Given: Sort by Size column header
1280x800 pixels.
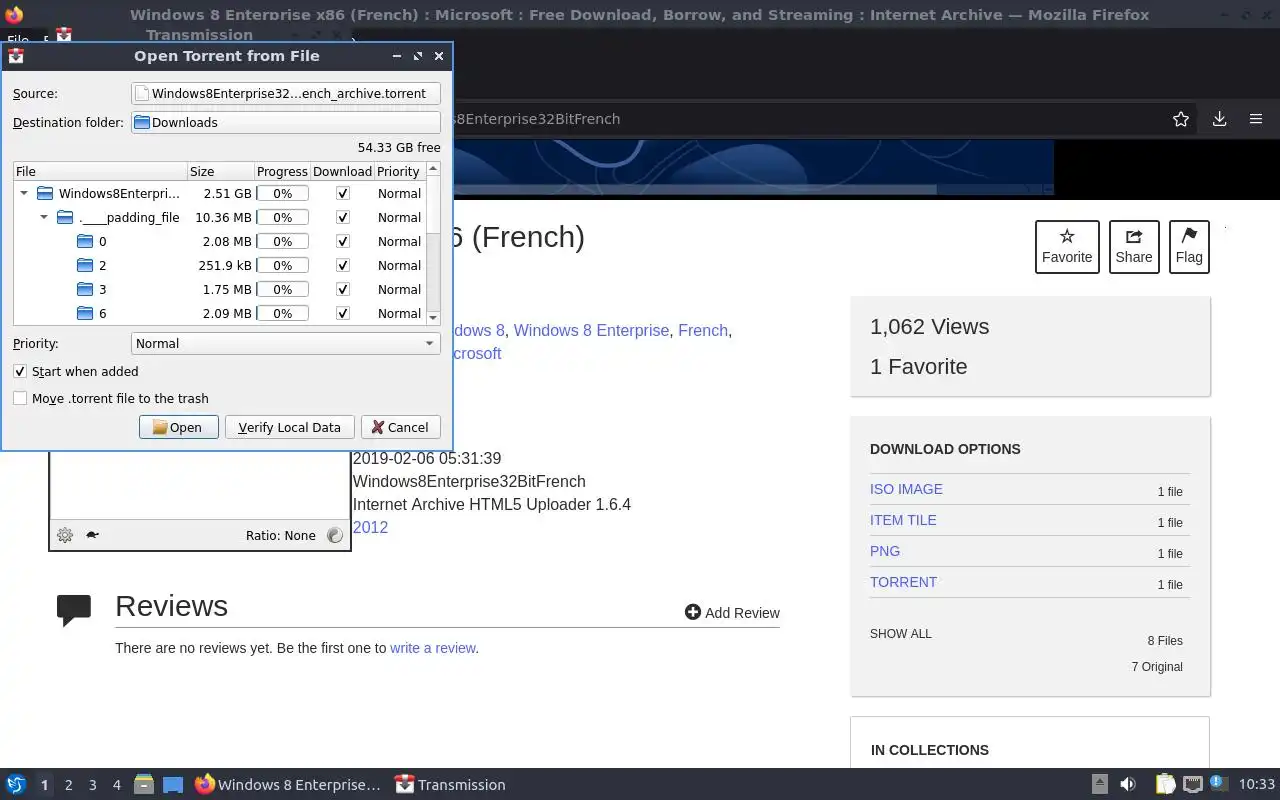Looking at the screenshot, I should (220, 171).
